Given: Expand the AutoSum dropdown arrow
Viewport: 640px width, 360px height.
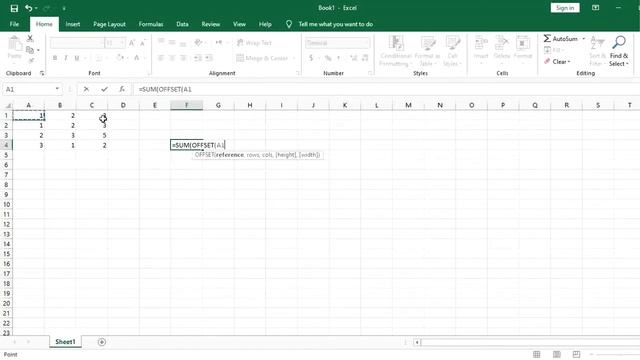Looking at the screenshot, I should point(584,38).
